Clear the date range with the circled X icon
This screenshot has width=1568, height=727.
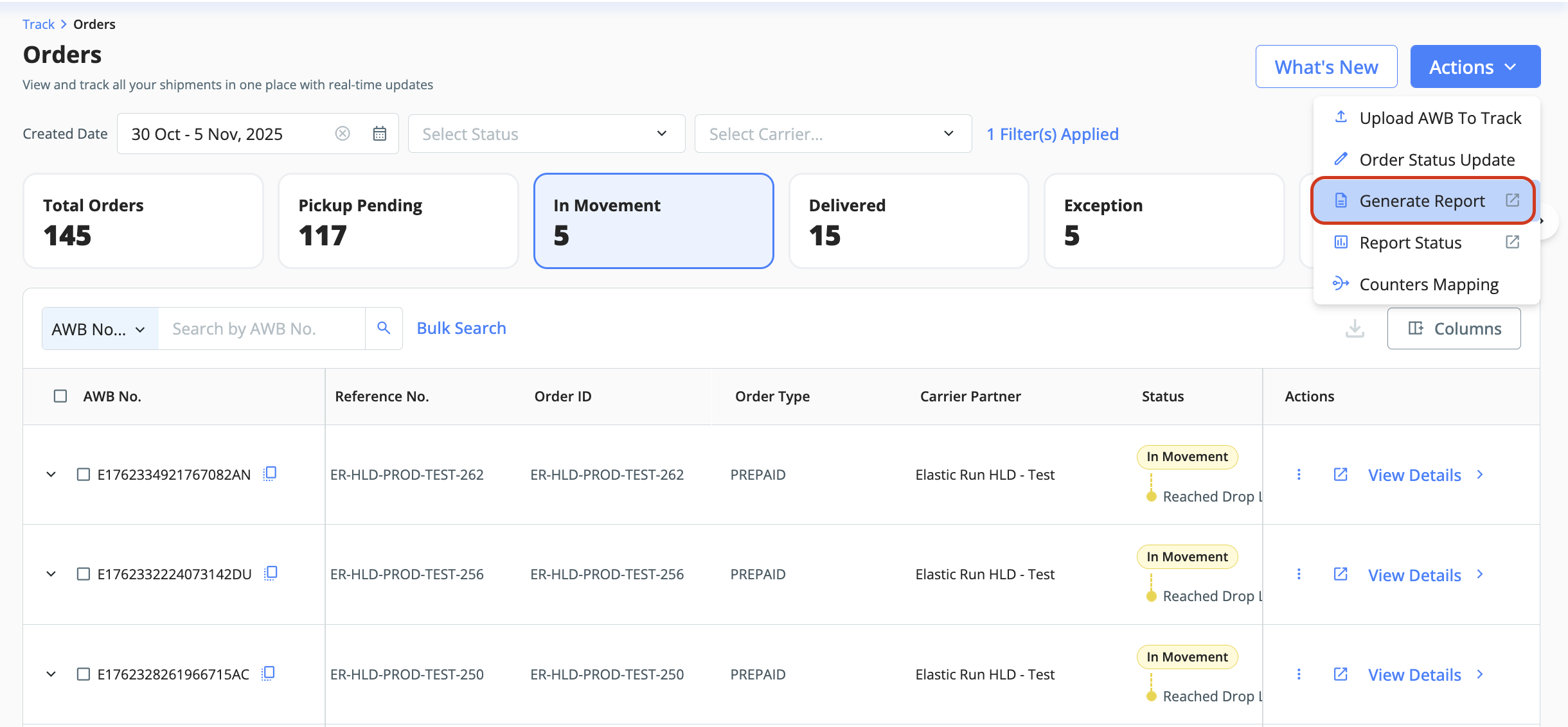tap(343, 134)
